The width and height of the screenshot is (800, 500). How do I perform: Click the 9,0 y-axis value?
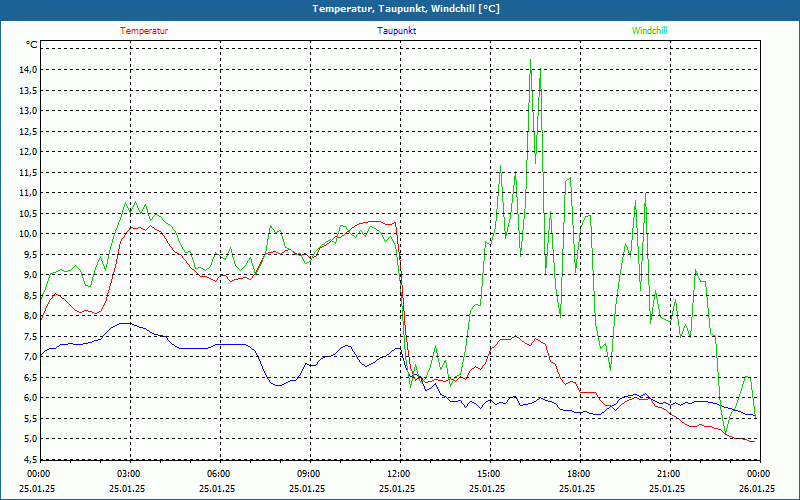tap(31, 274)
